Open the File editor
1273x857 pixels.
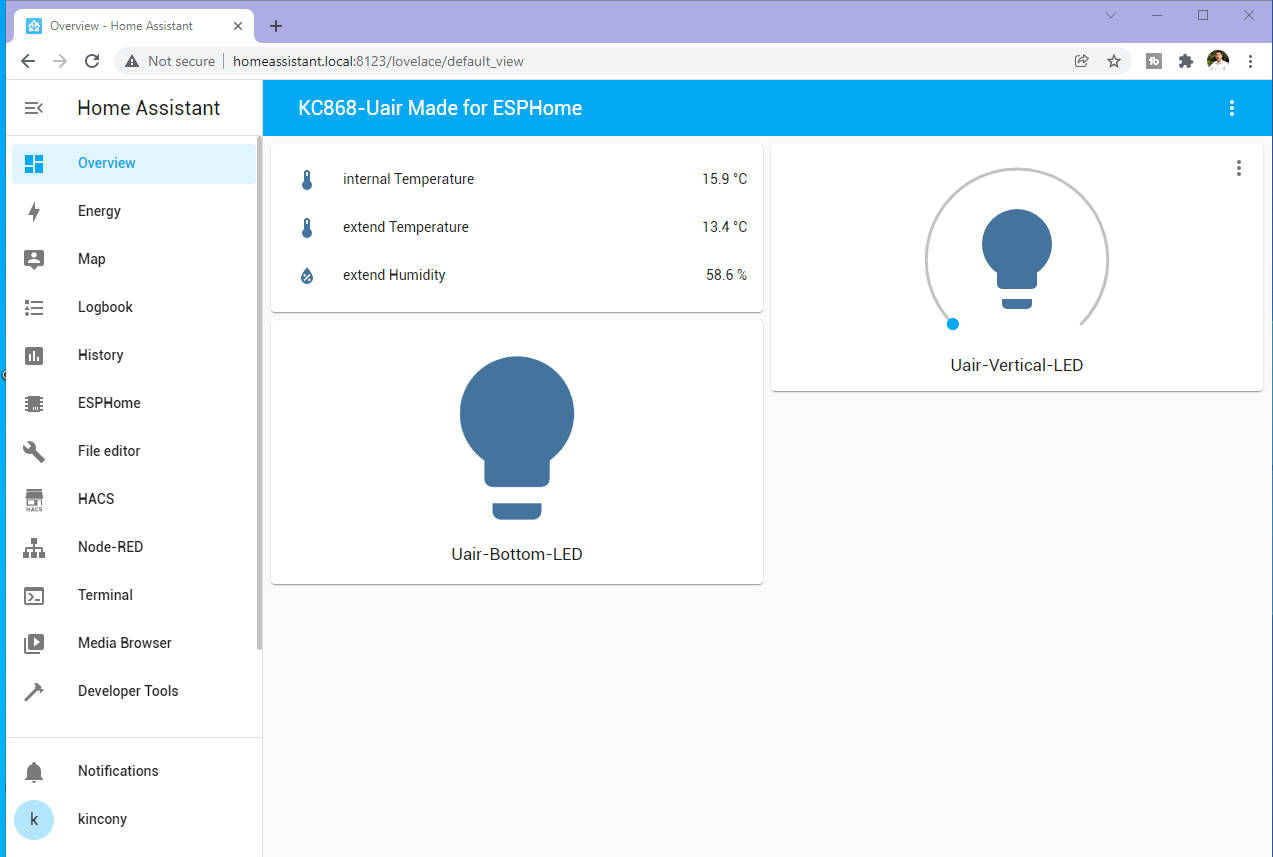(109, 451)
